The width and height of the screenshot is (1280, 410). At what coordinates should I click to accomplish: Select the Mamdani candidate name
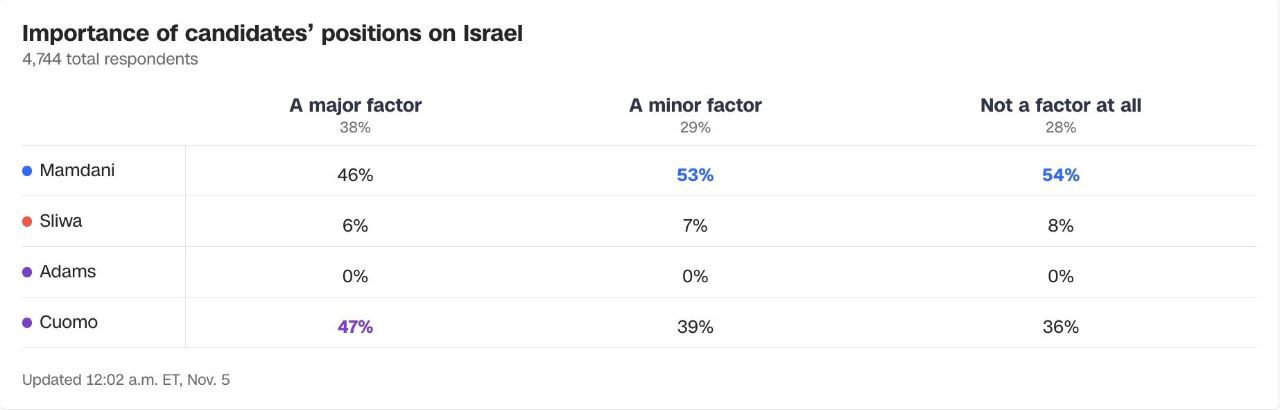coord(77,170)
